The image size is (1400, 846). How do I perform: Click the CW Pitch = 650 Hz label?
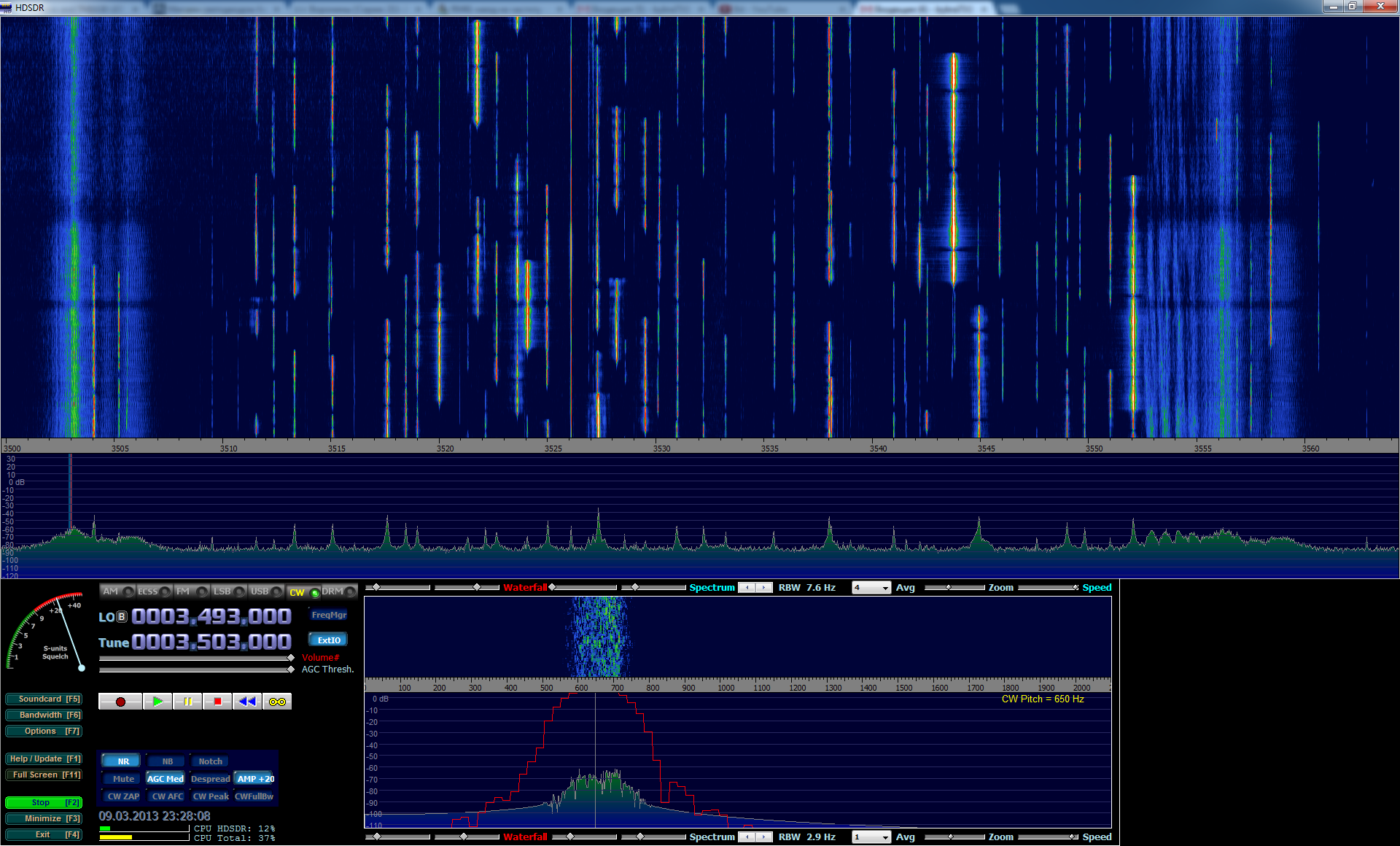pos(1043,699)
